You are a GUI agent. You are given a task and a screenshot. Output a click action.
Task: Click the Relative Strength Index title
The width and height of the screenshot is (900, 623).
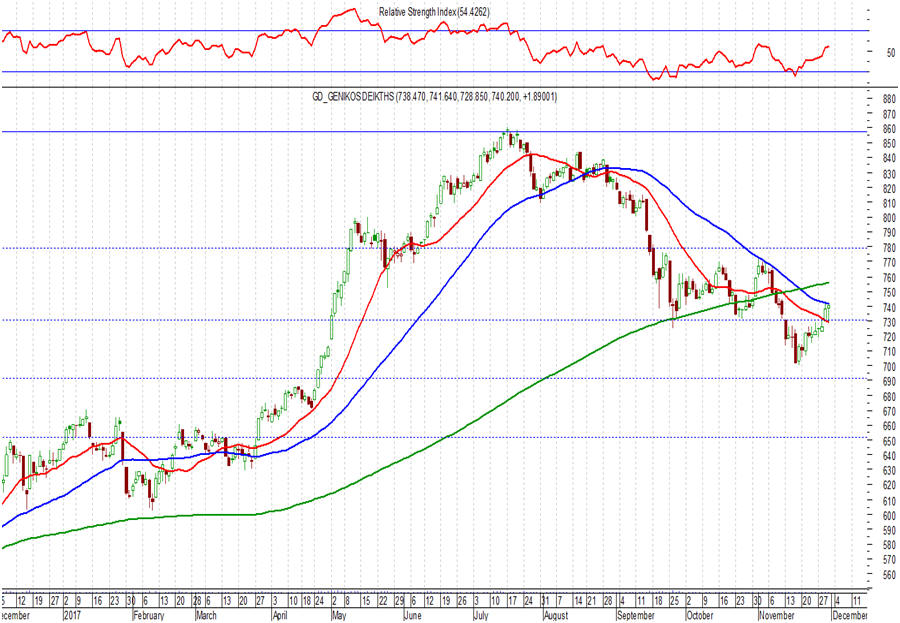coord(434,11)
